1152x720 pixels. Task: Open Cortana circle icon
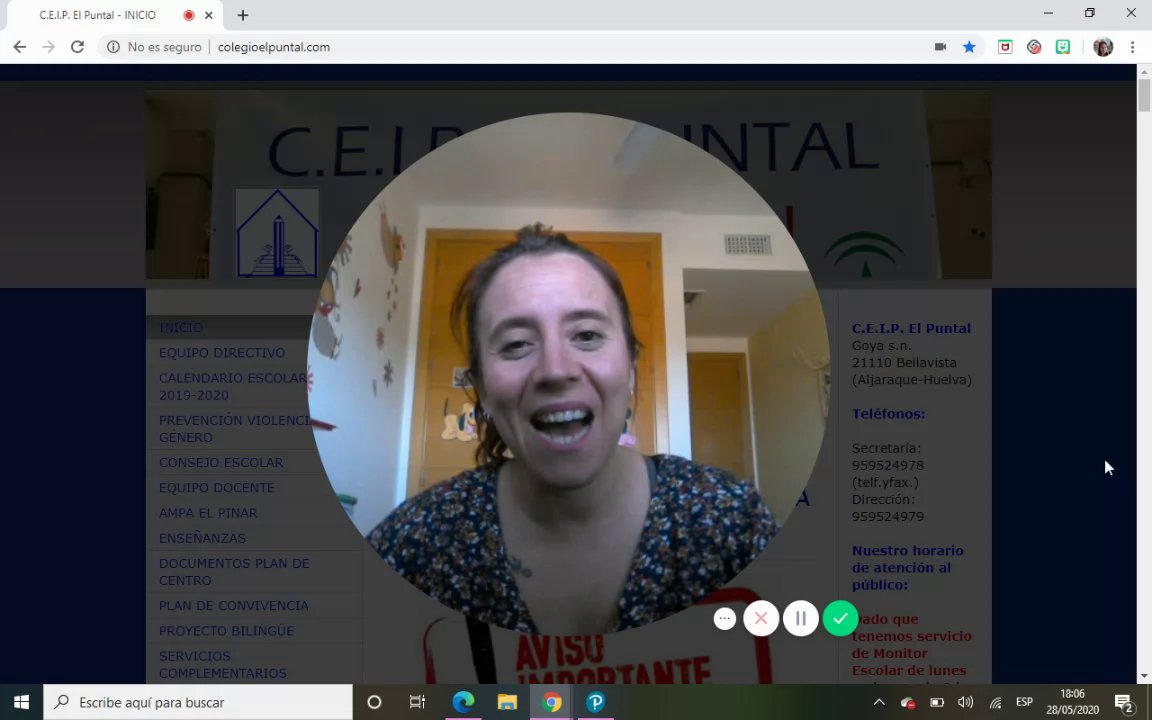click(374, 702)
